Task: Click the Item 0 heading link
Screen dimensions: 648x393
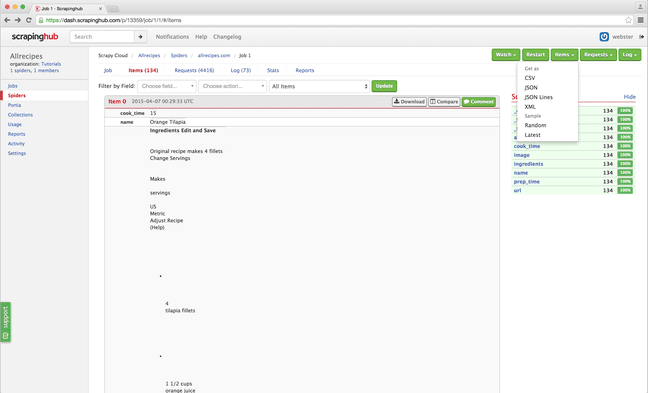Action: [x=117, y=101]
